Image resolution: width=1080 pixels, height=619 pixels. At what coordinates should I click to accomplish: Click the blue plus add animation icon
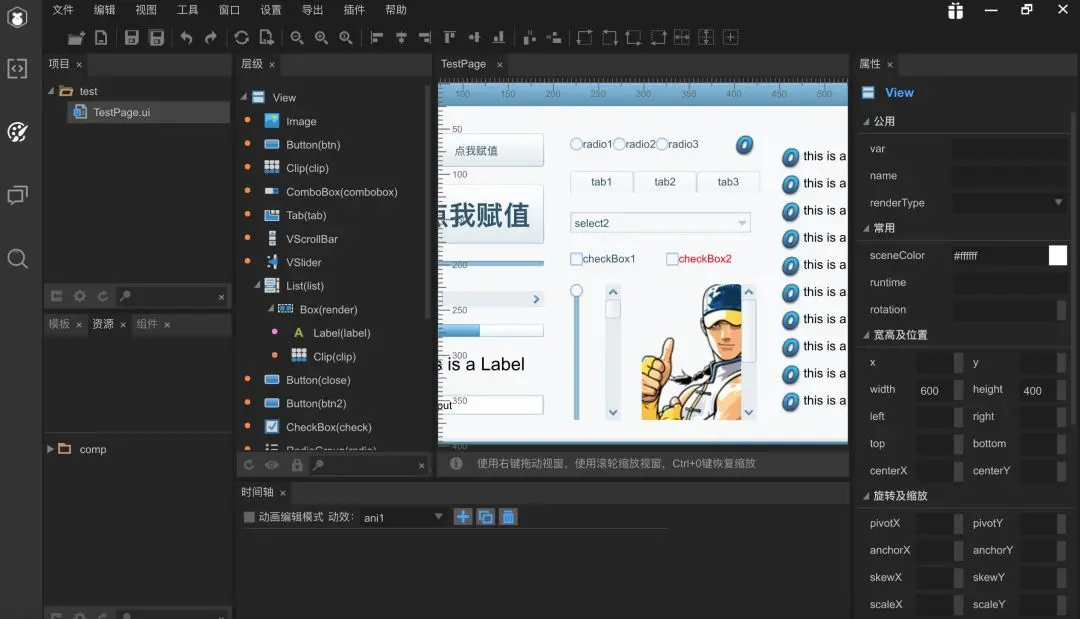pyautogui.click(x=463, y=517)
